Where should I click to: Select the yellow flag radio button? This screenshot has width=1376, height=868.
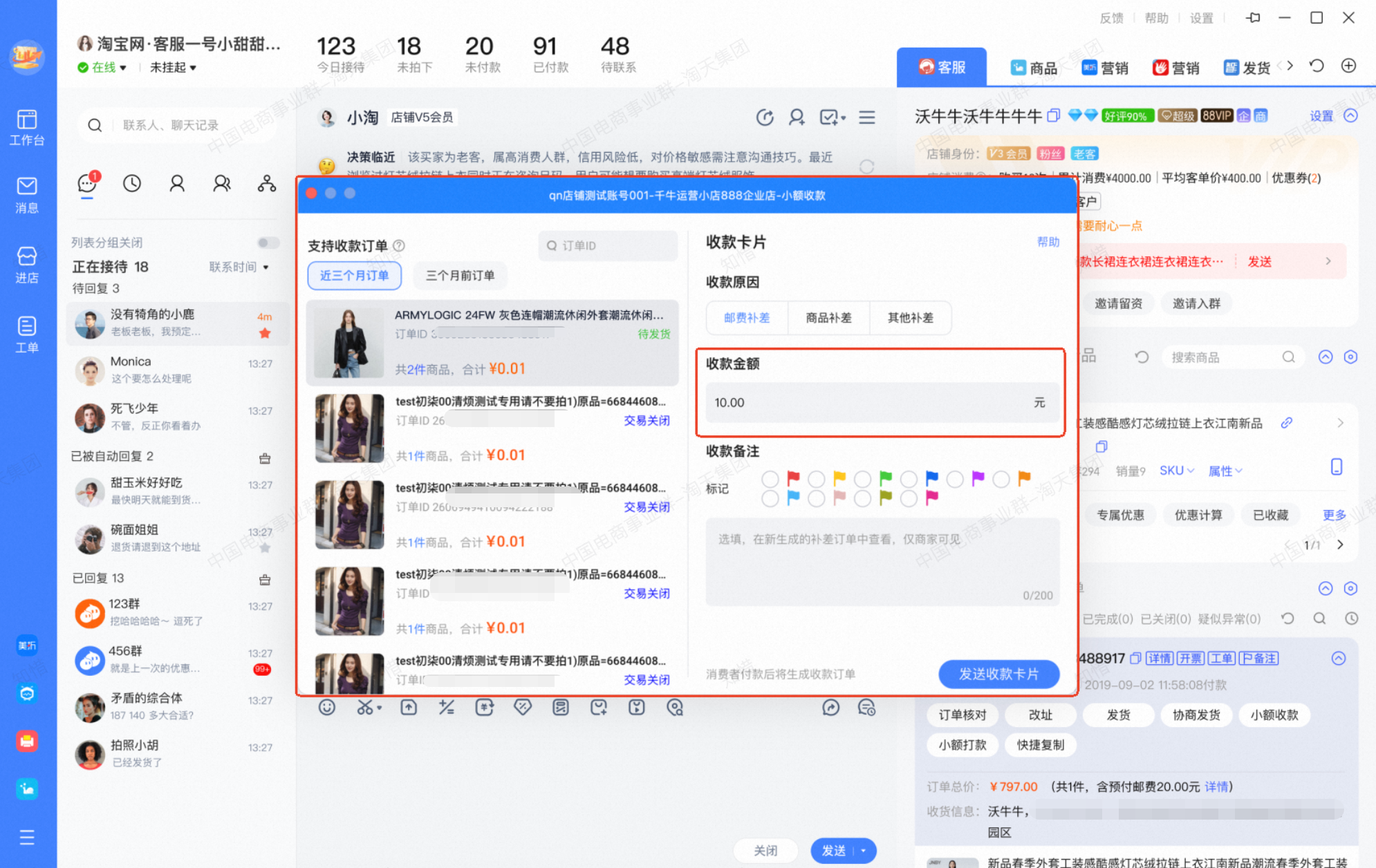point(817,479)
